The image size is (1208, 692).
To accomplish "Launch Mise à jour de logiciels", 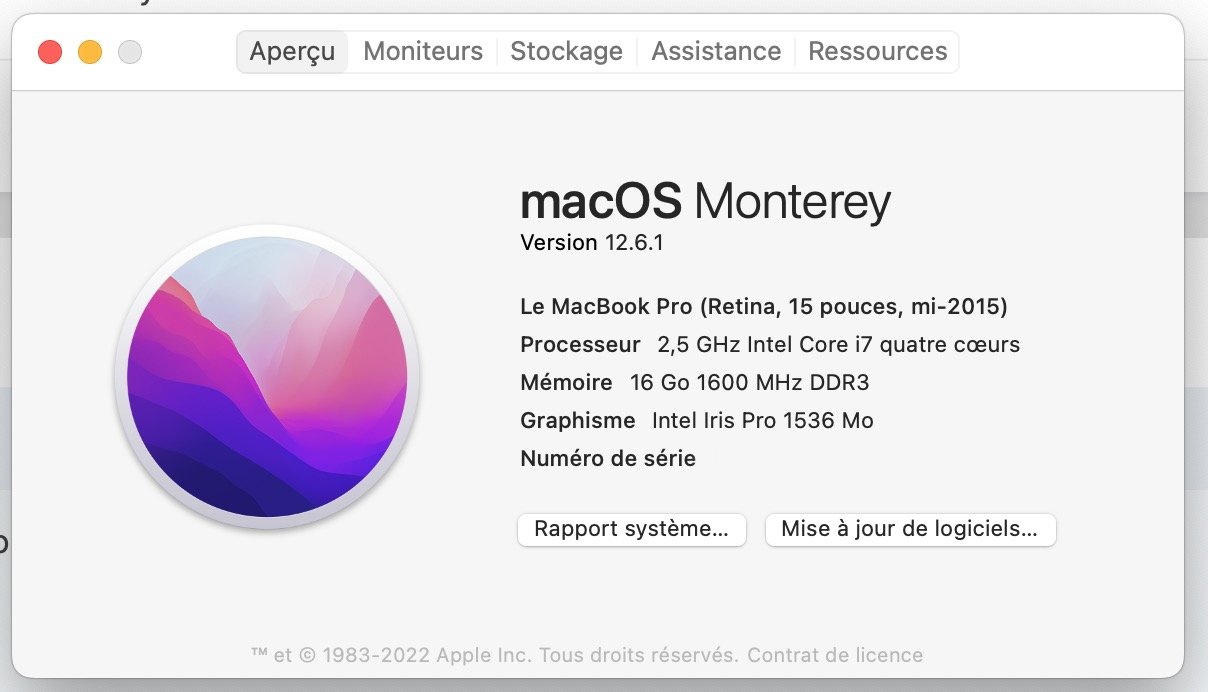I will point(909,529).
